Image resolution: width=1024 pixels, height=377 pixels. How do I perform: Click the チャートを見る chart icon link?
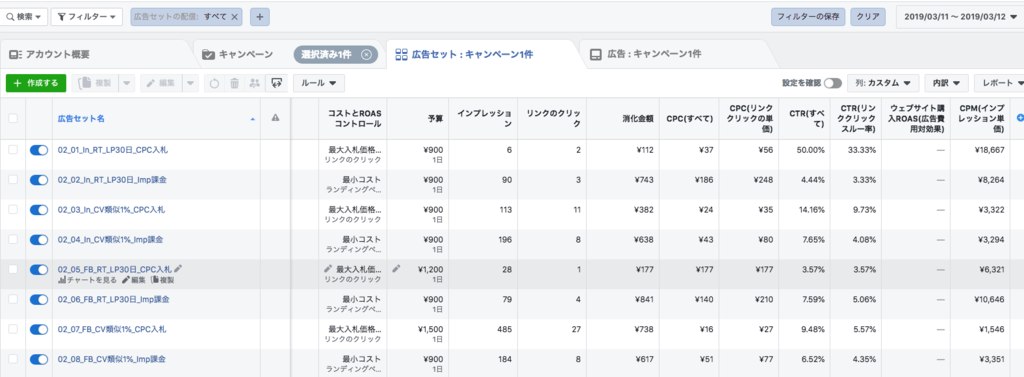88,280
